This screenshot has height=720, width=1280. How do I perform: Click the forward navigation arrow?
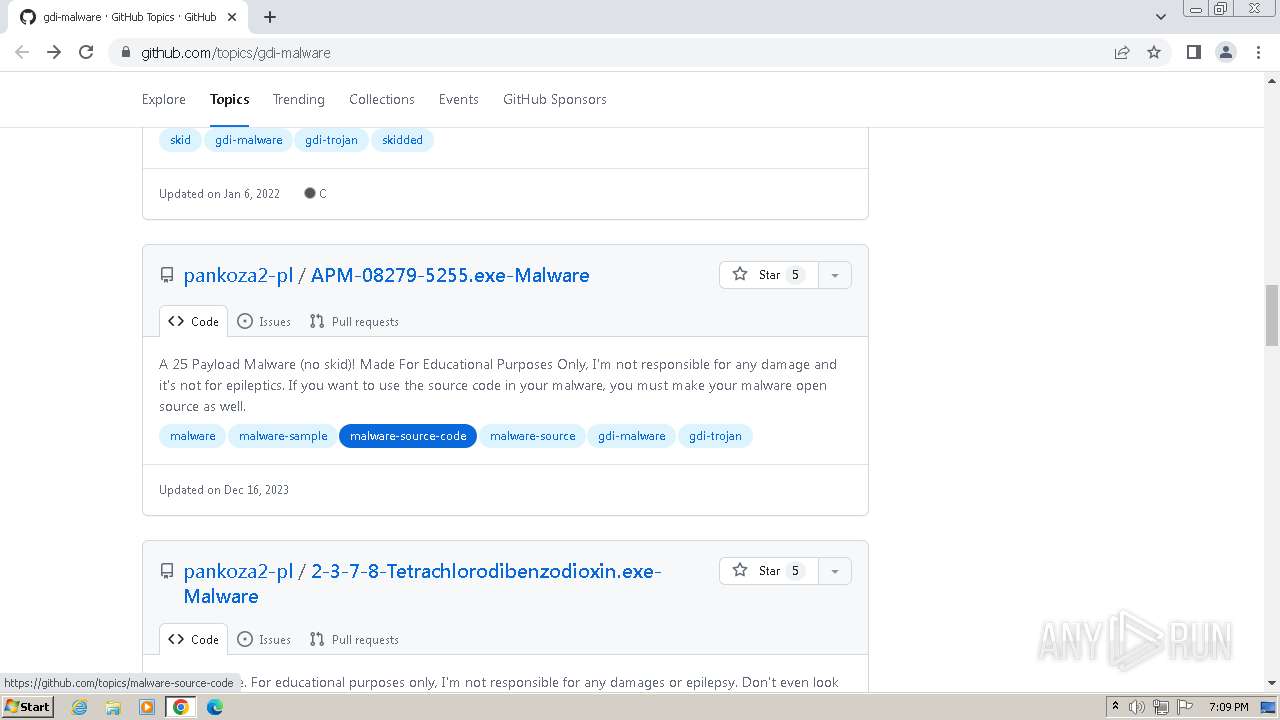54,52
